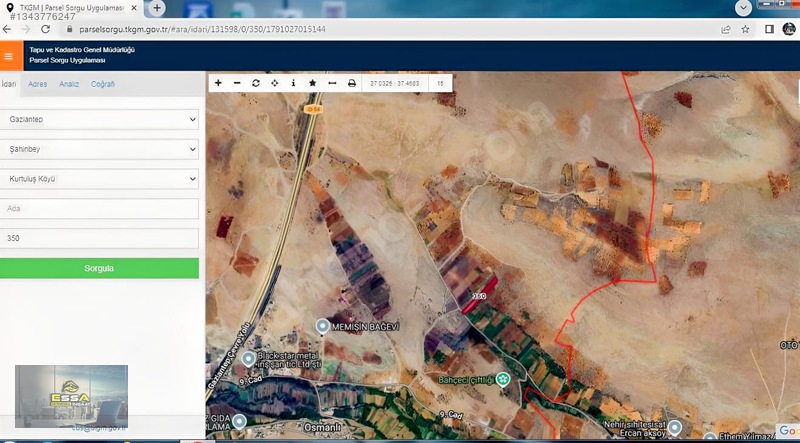The width and height of the screenshot is (800, 443).
Task: Click the Bahçeci çiftliği green marker
Action: (503, 379)
